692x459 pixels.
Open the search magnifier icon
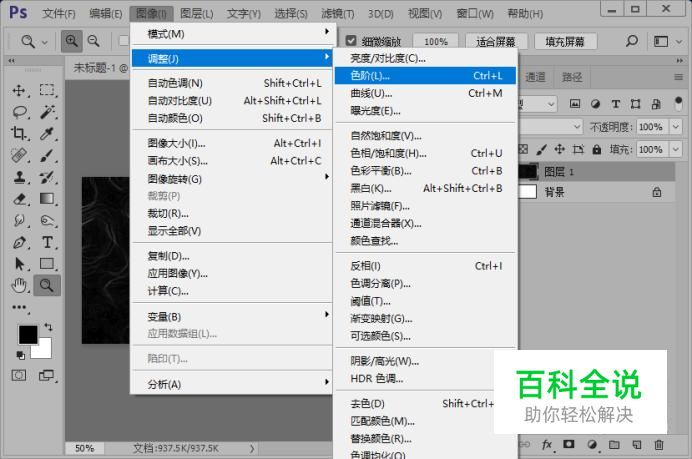[632, 41]
